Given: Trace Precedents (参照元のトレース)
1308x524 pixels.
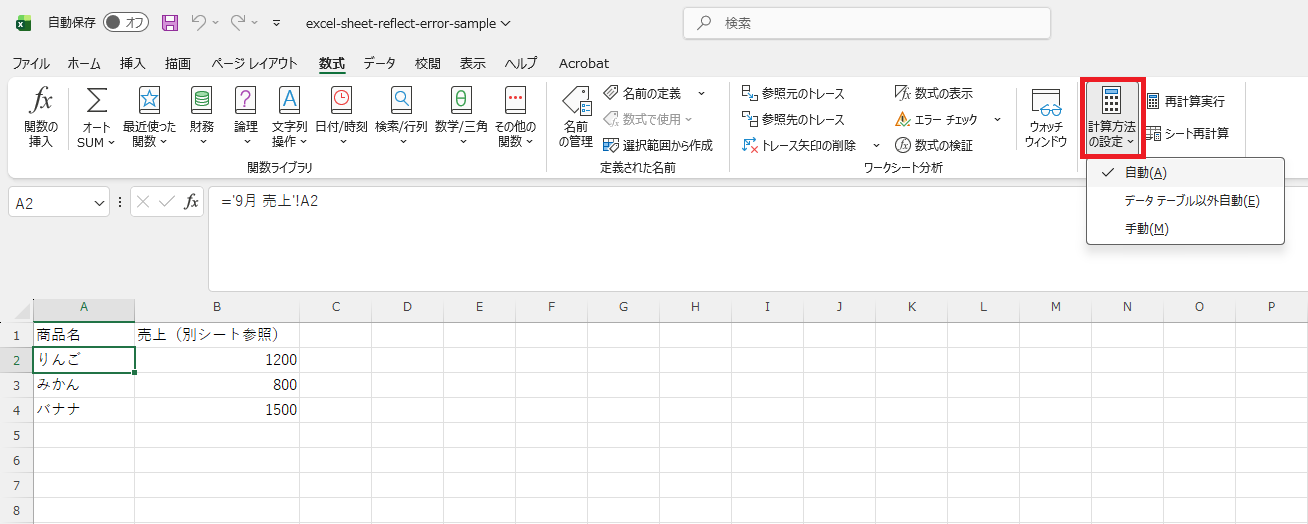Looking at the screenshot, I should click(793, 93).
